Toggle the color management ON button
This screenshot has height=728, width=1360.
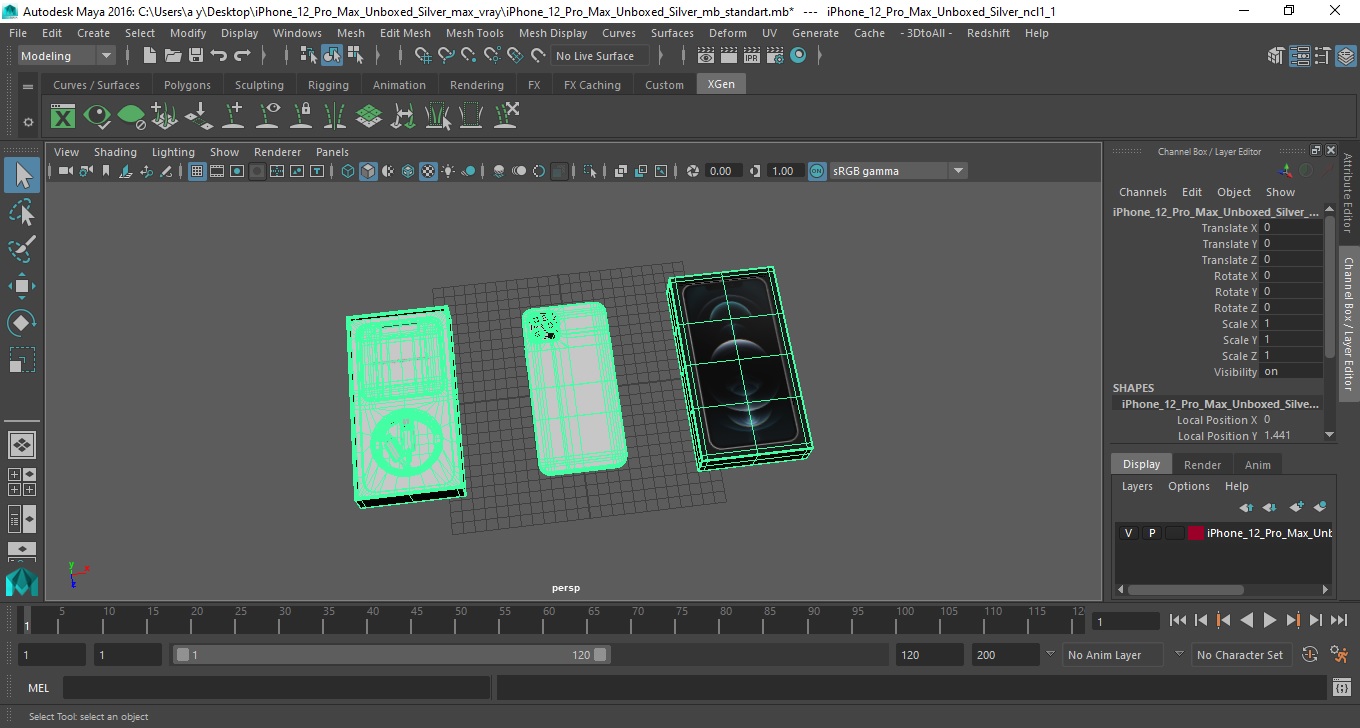click(x=817, y=171)
